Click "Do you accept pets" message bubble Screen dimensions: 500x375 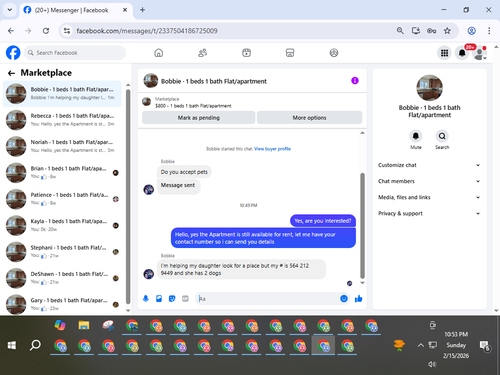pos(184,172)
